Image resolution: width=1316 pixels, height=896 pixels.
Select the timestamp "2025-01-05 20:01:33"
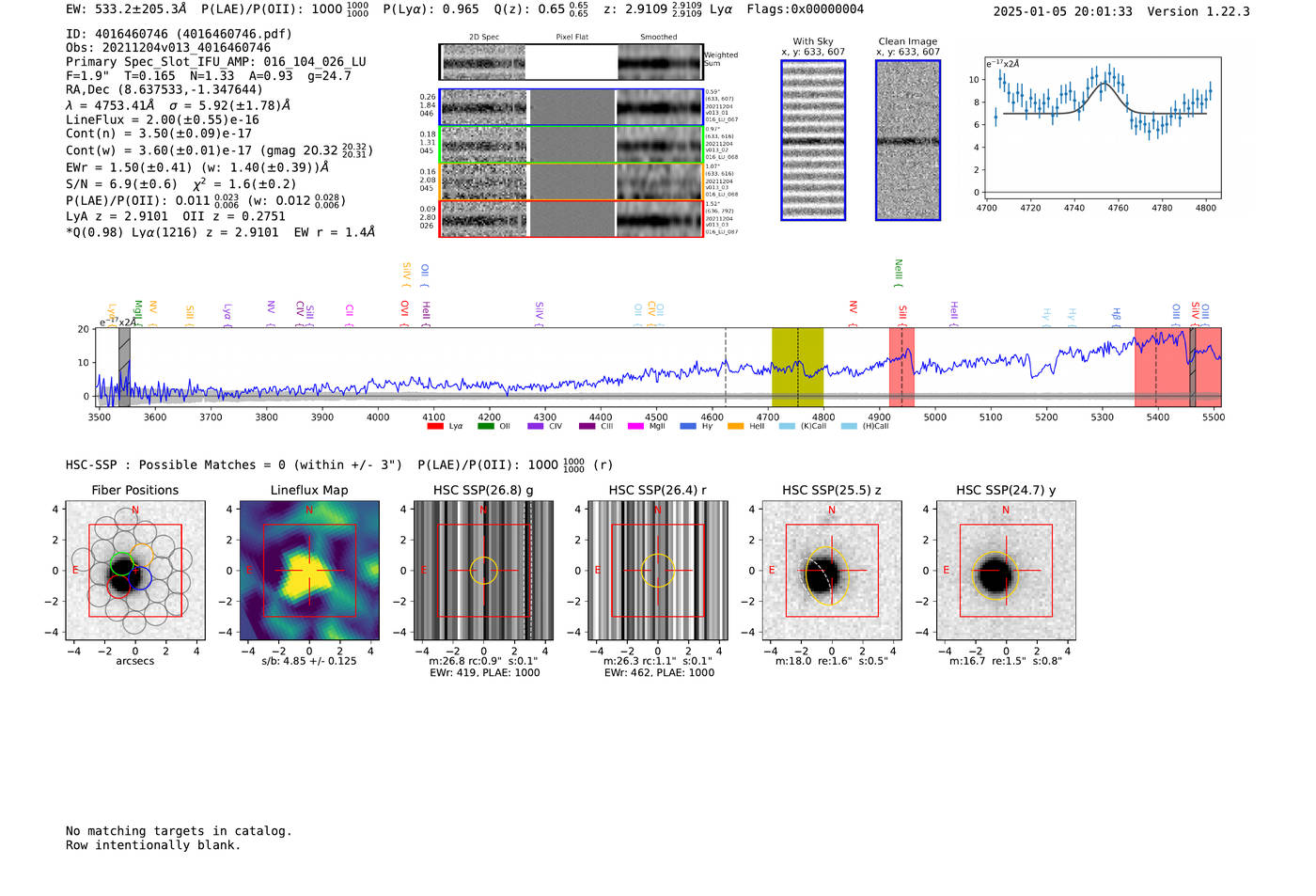click(x=1063, y=12)
